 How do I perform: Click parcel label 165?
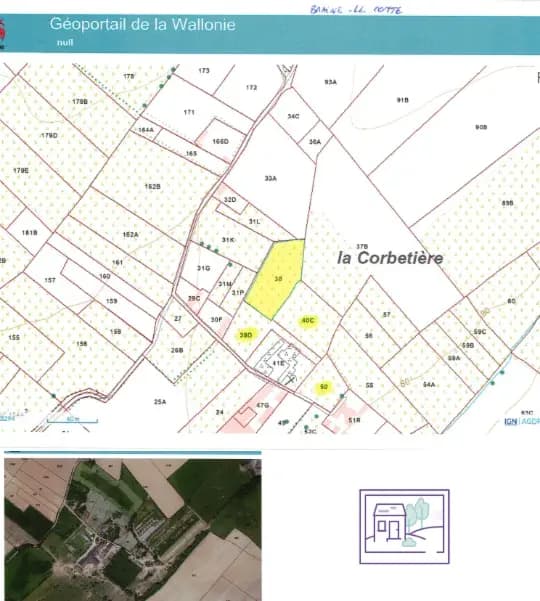tap(191, 153)
